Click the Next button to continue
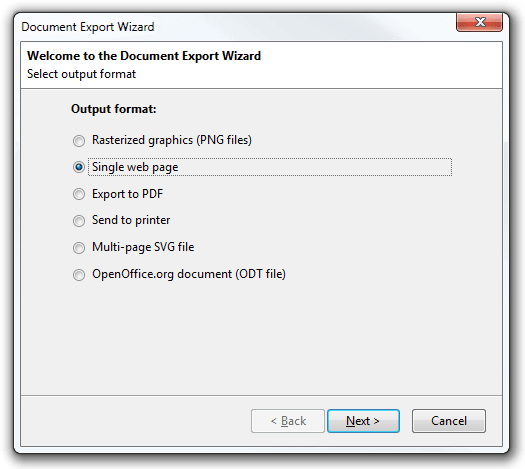The image size is (525, 469). coord(363,421)
